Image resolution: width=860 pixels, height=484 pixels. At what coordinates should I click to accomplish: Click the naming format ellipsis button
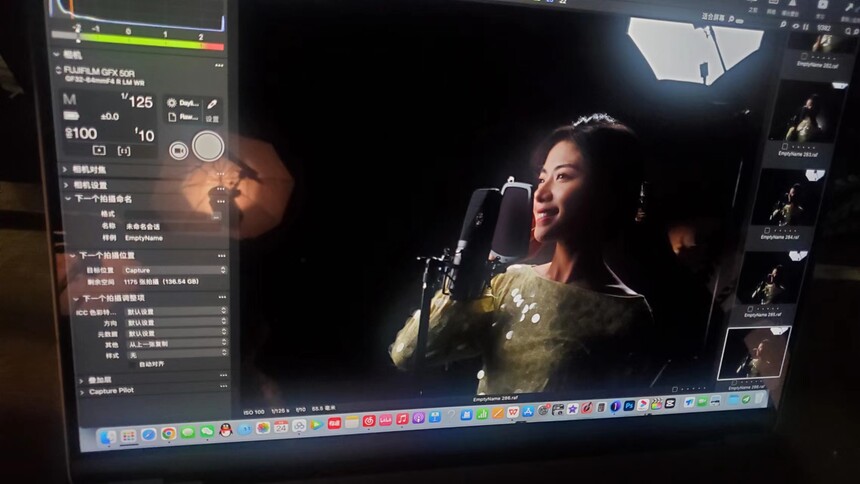(x=216, y=216)
